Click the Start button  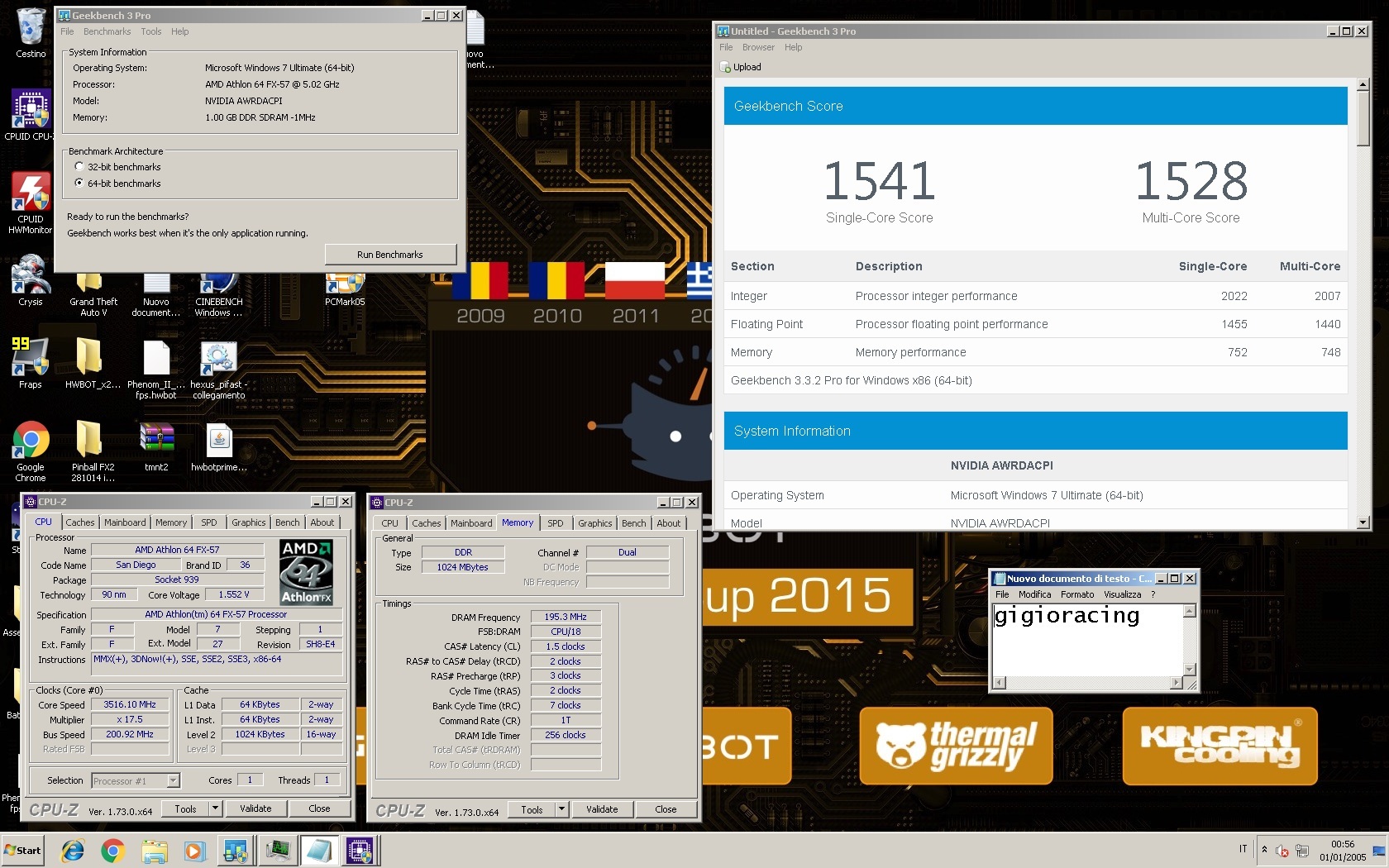(23, 850)
